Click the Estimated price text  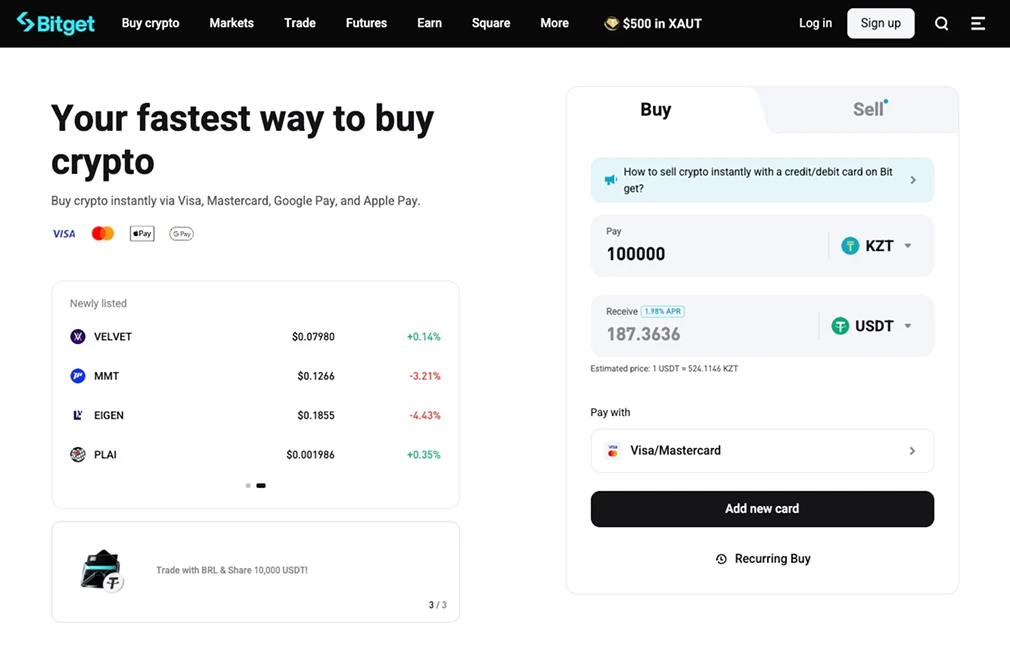pyautogui.click(x=664, y=368)
